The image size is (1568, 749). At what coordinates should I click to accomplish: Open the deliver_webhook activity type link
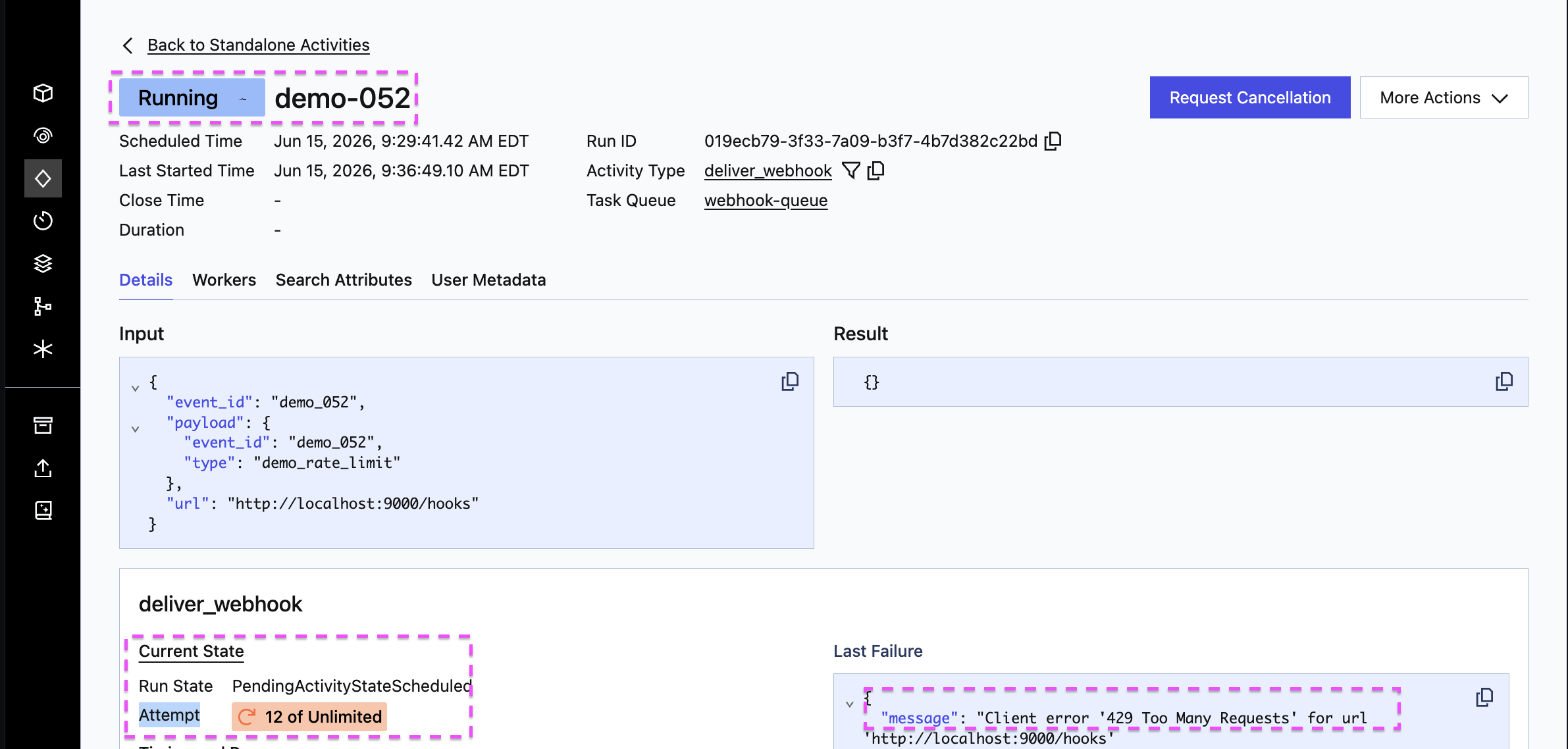(x=768, y=170)
